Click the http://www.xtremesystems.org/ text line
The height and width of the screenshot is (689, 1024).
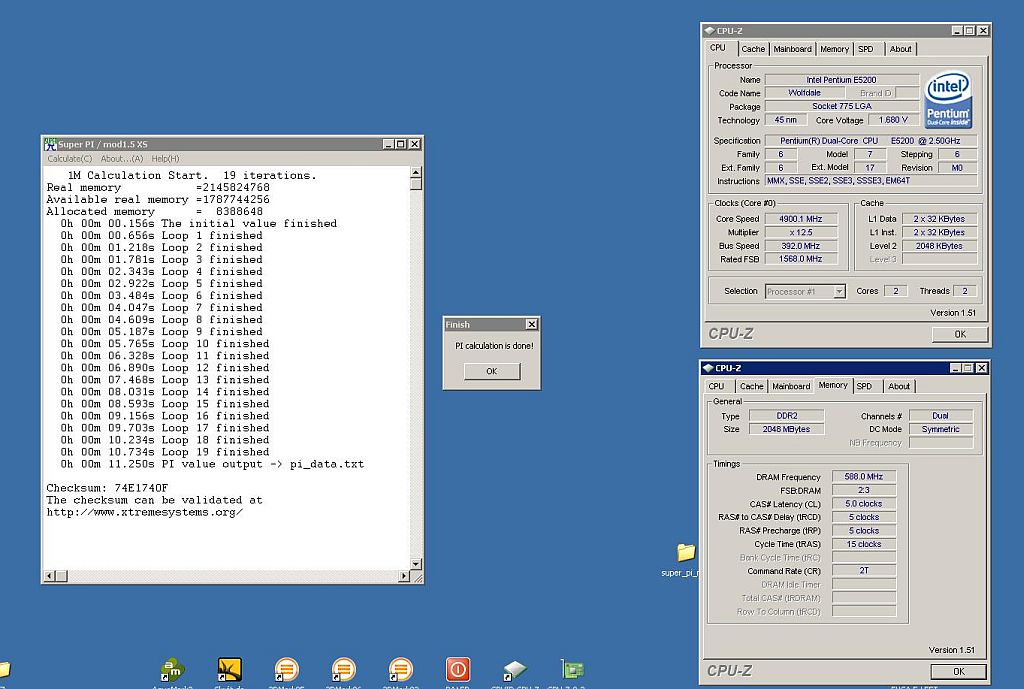click(x=144, y=512)
